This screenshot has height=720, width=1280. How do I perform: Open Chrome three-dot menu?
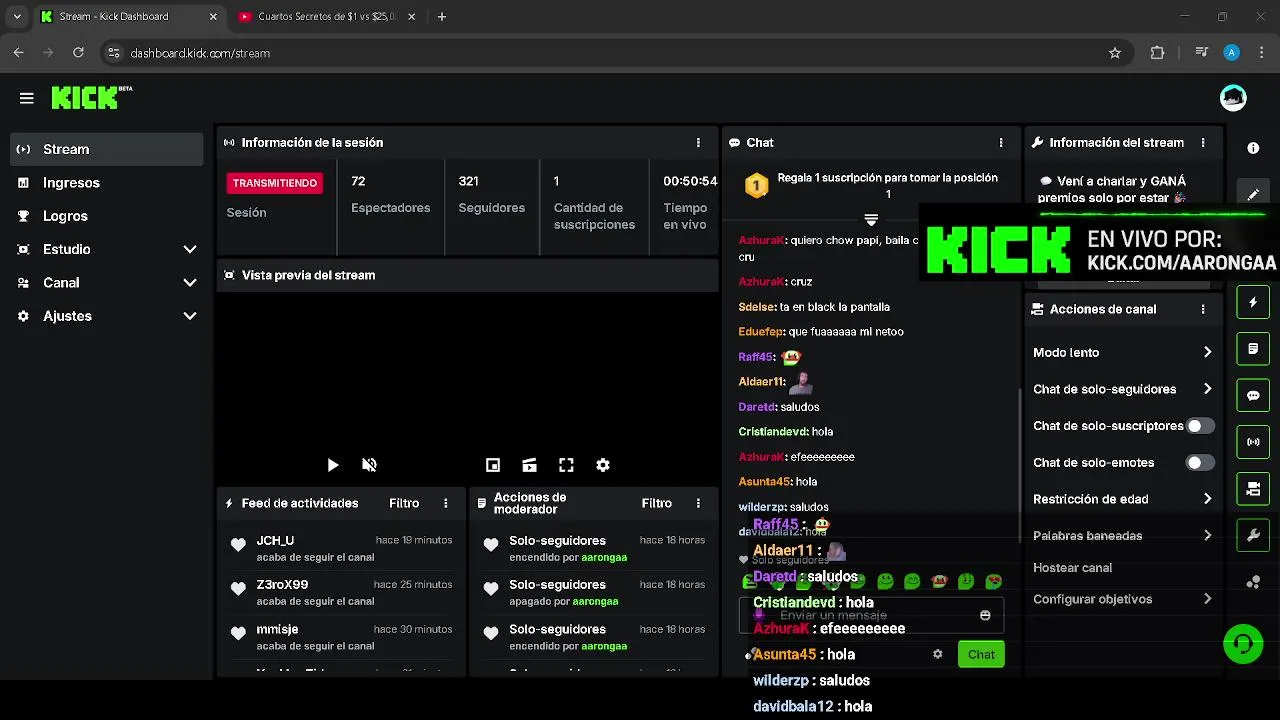[x=1262, y=53]
